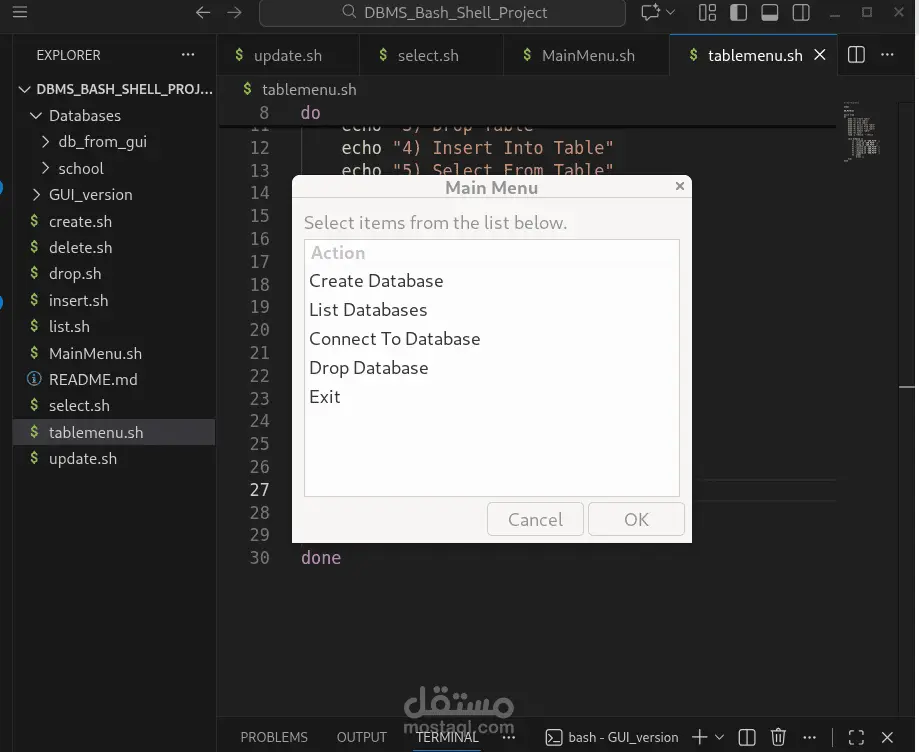Open the Customize Layout icon
This screenshot has width=919, height=752.
coord(707,13)
